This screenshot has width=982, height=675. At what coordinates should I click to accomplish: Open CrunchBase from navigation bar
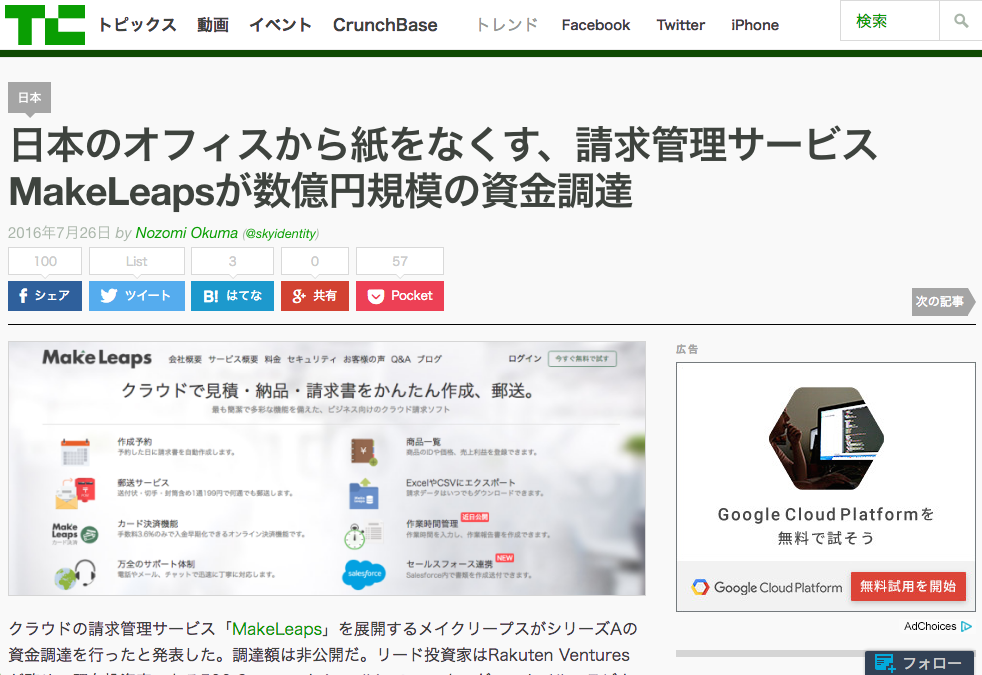click(385, 25)
